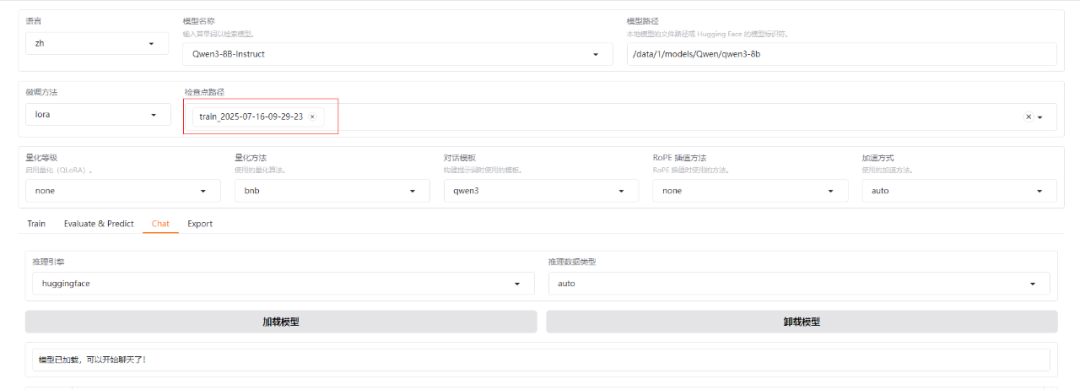
Task: Click the model path field /data/1/models/Qwen/qwen3-8b
Action: (x=842, y=54)
